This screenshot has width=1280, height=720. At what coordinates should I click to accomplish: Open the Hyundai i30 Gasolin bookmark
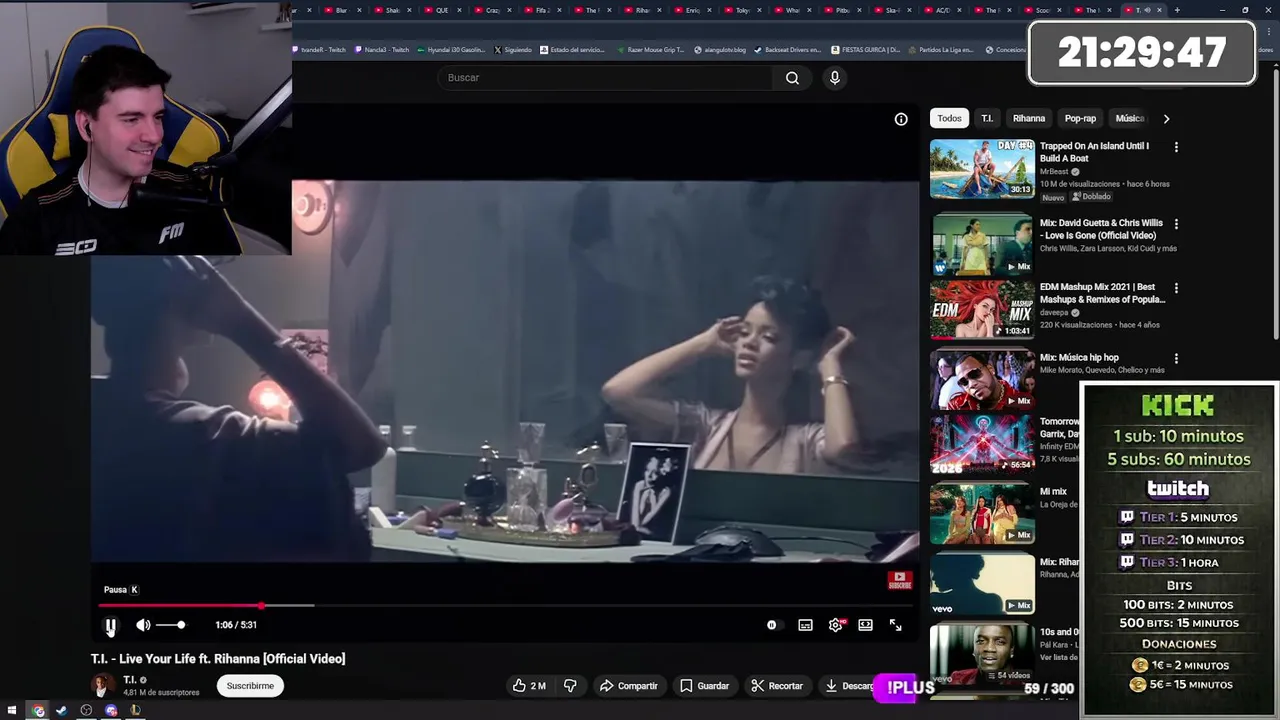click(x=451, y=50)
